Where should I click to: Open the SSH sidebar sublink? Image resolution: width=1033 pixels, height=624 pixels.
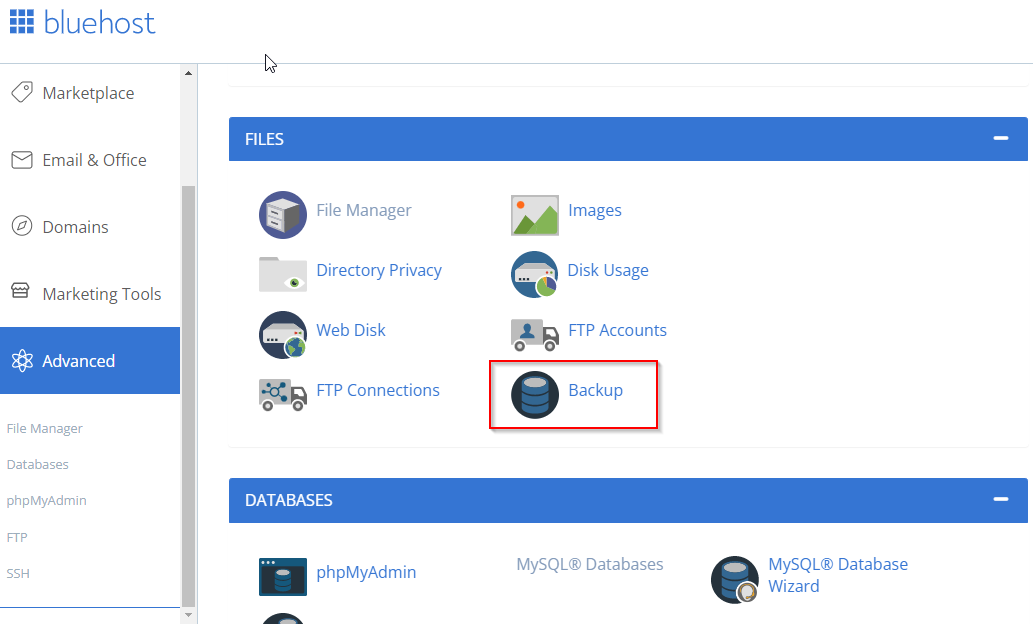(18, 573)
